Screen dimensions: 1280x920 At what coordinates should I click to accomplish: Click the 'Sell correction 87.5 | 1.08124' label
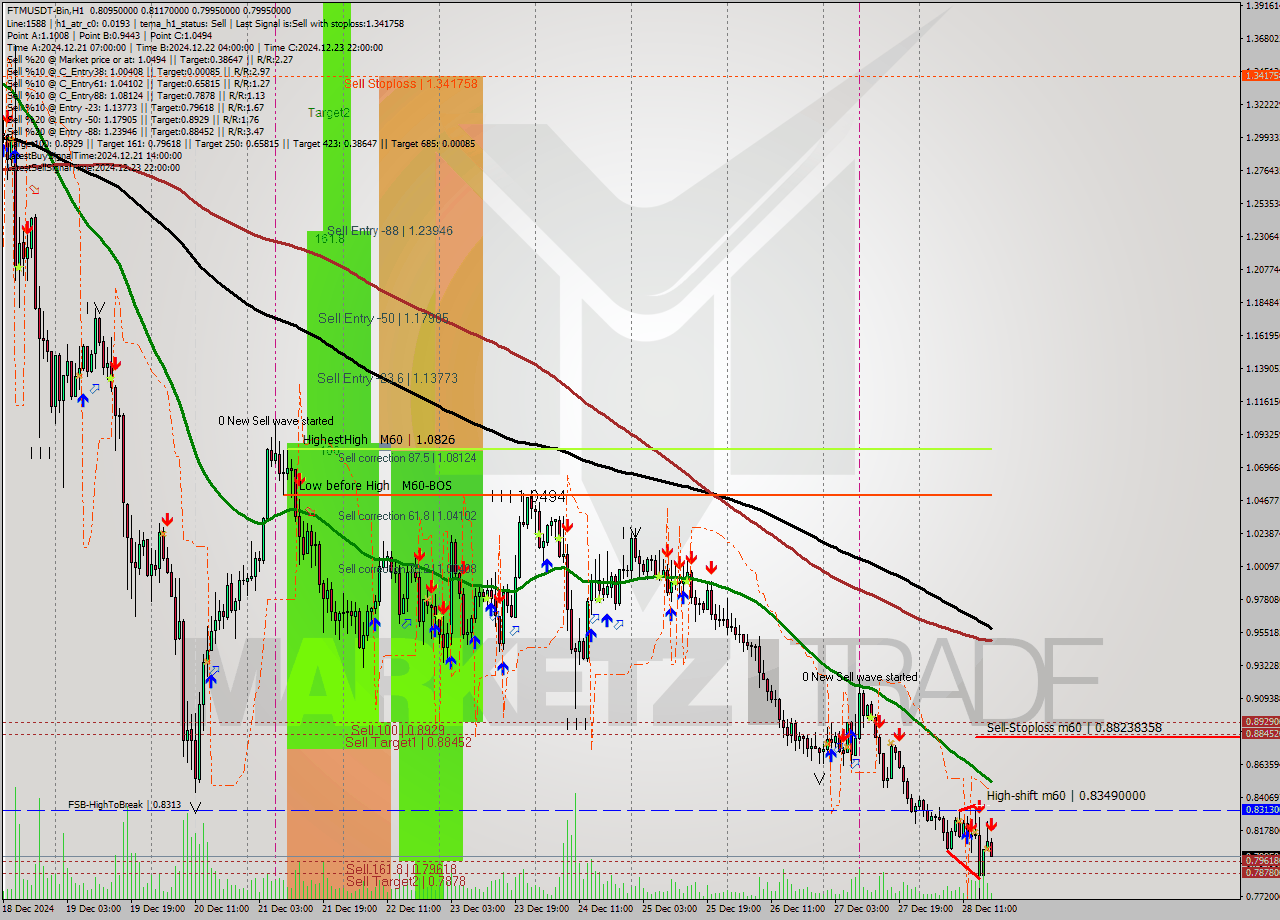click(x=407, y=458)
